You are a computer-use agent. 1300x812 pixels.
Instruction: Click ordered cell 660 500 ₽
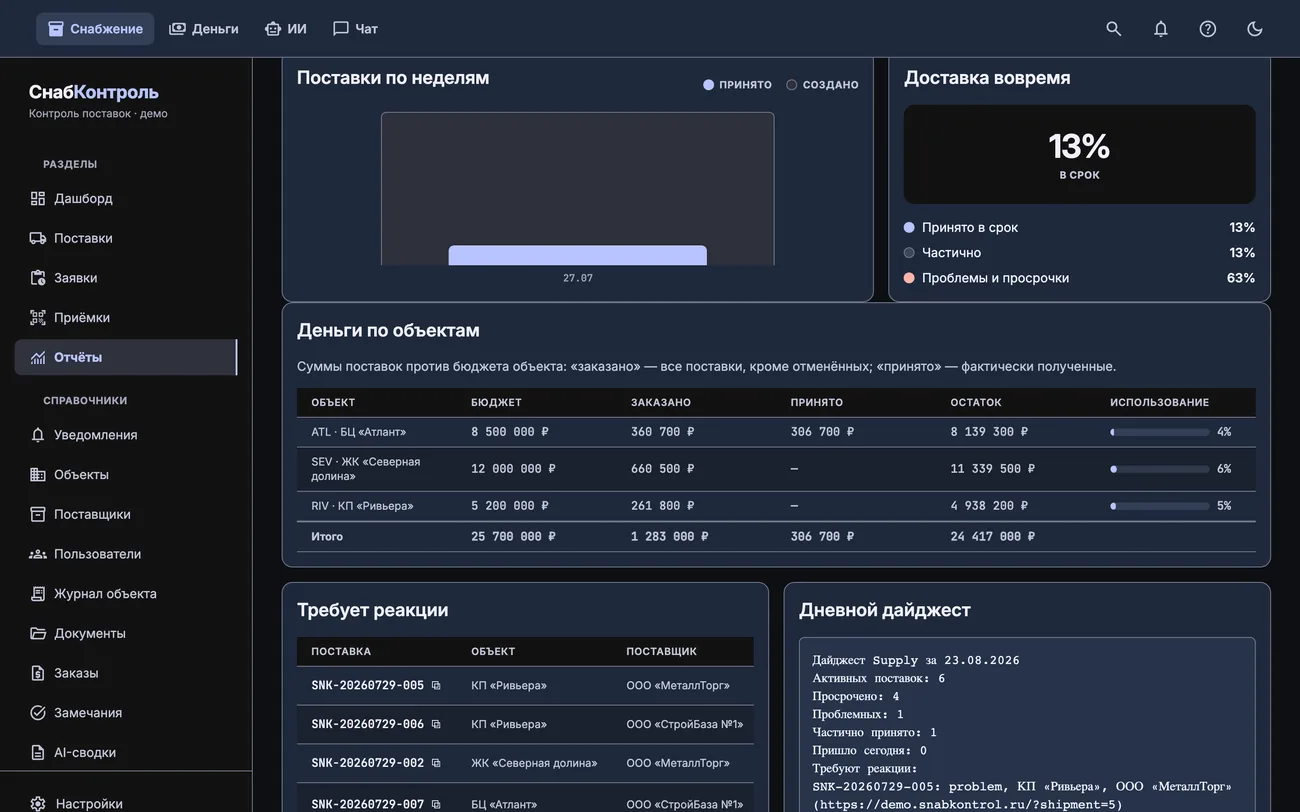click(x=662, y=469)
